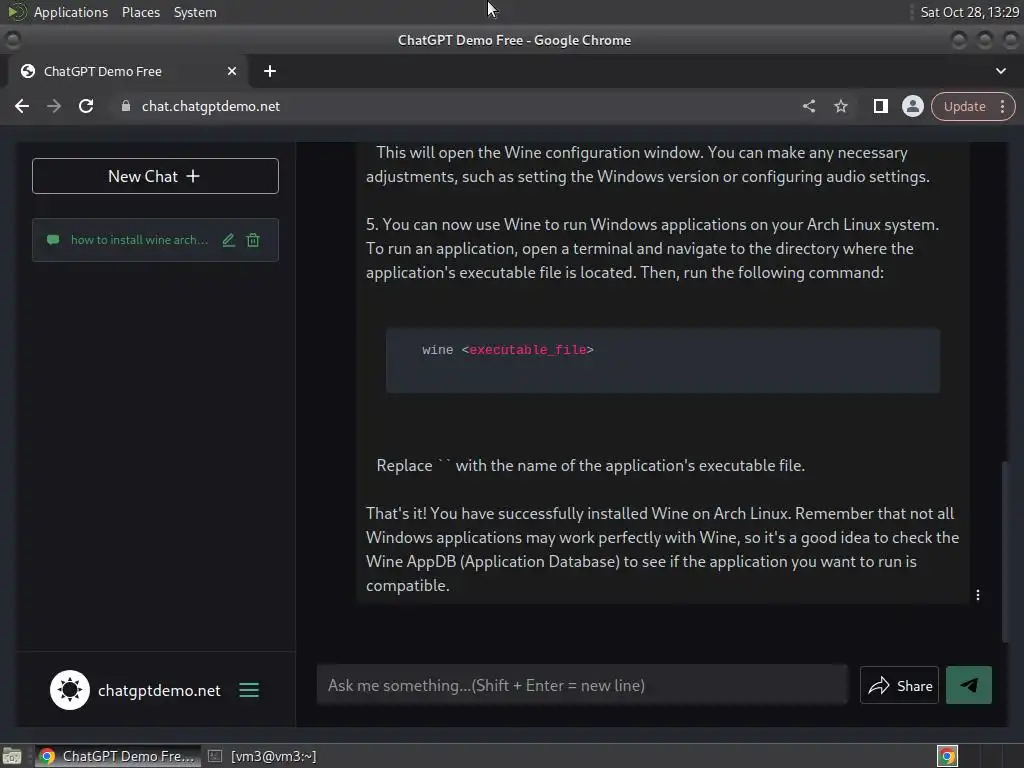Click the show desktop icon in taskbar
1024x768 pixels.
(12, 756)
